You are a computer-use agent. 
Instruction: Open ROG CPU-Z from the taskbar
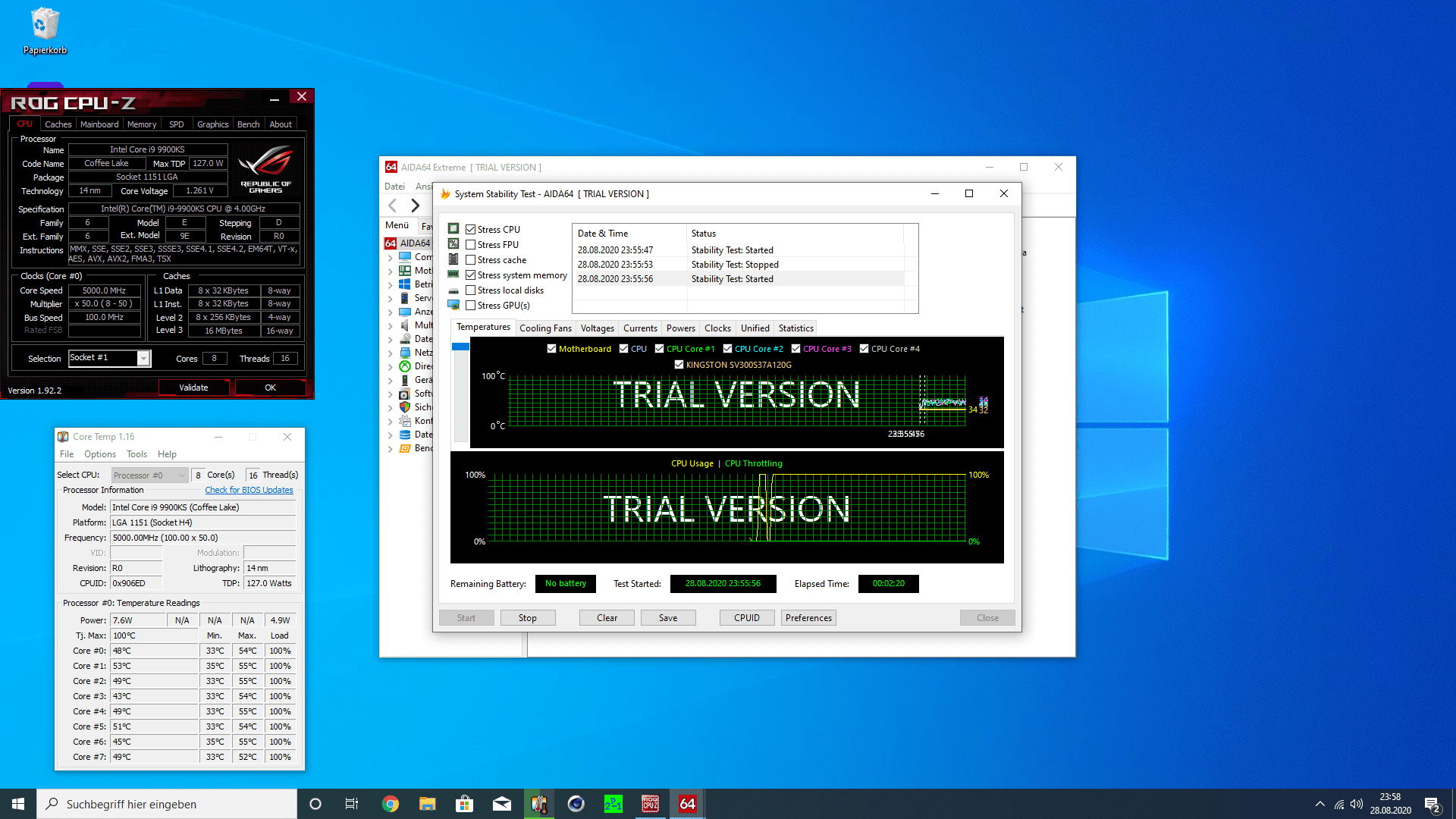pyautogui.click(x=650, y=804)
